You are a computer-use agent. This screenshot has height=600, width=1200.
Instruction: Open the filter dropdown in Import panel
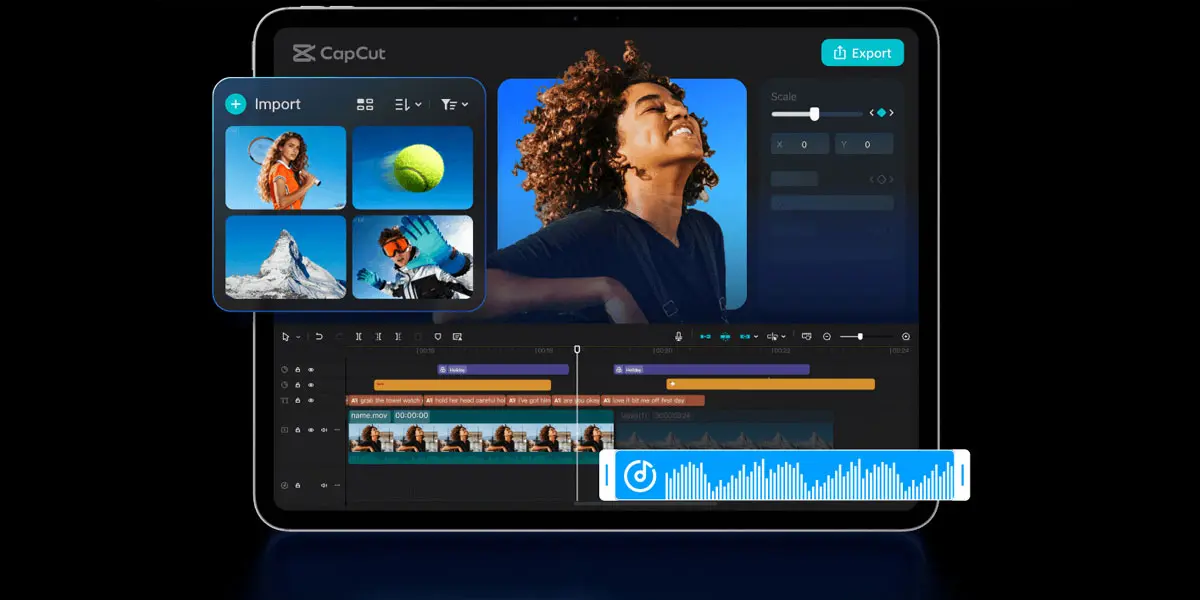coord(454,104)
